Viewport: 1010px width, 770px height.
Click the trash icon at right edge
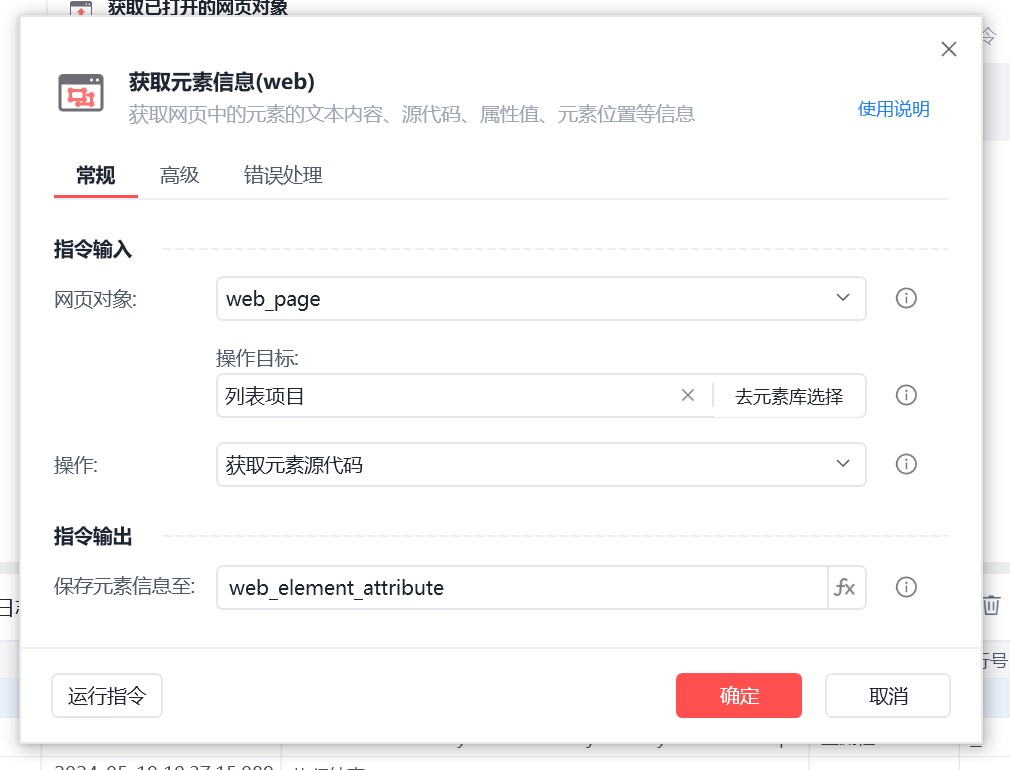tap(991, 605)
